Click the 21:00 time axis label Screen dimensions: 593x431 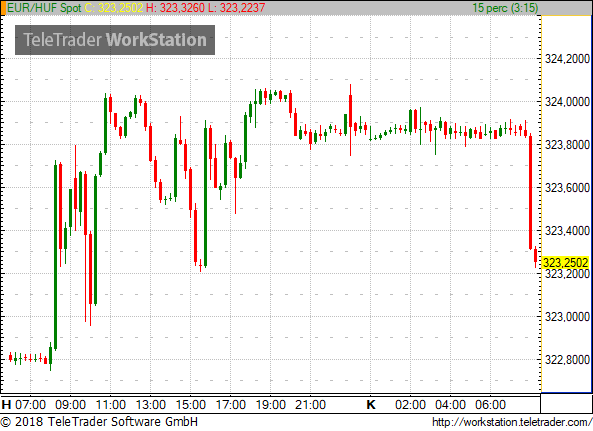pyautogui.click(x=310, y=405)
